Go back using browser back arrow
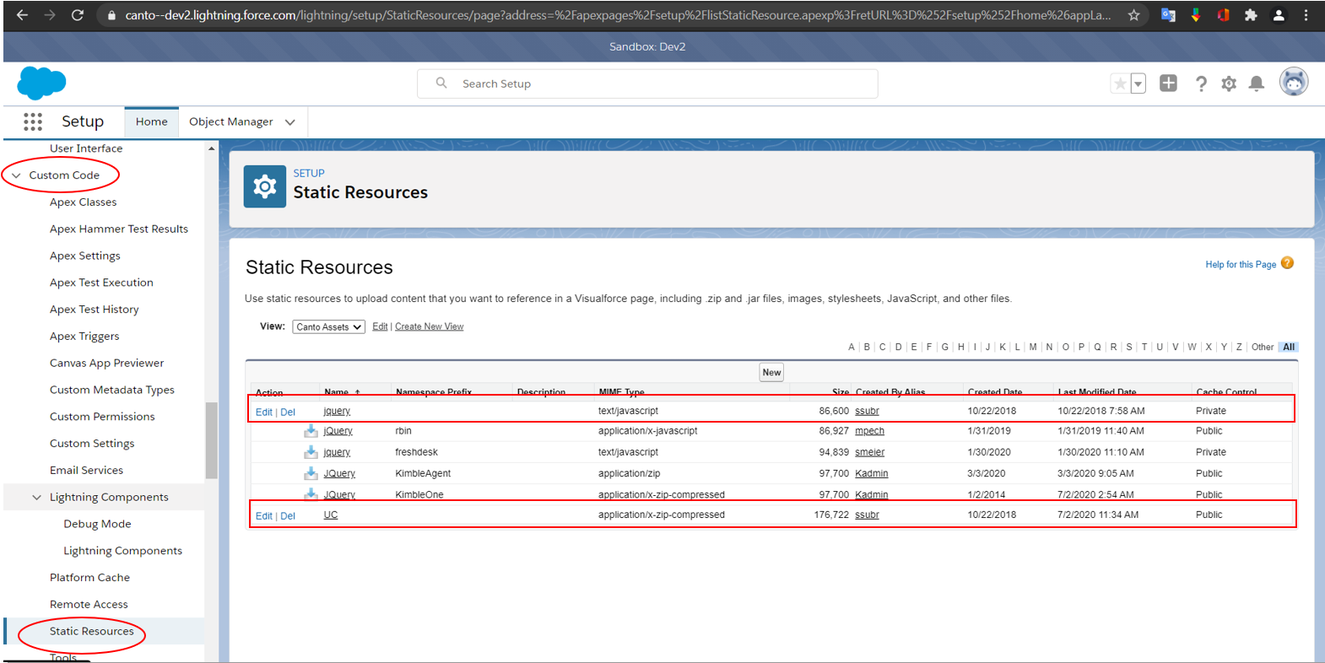 point(20,16)
